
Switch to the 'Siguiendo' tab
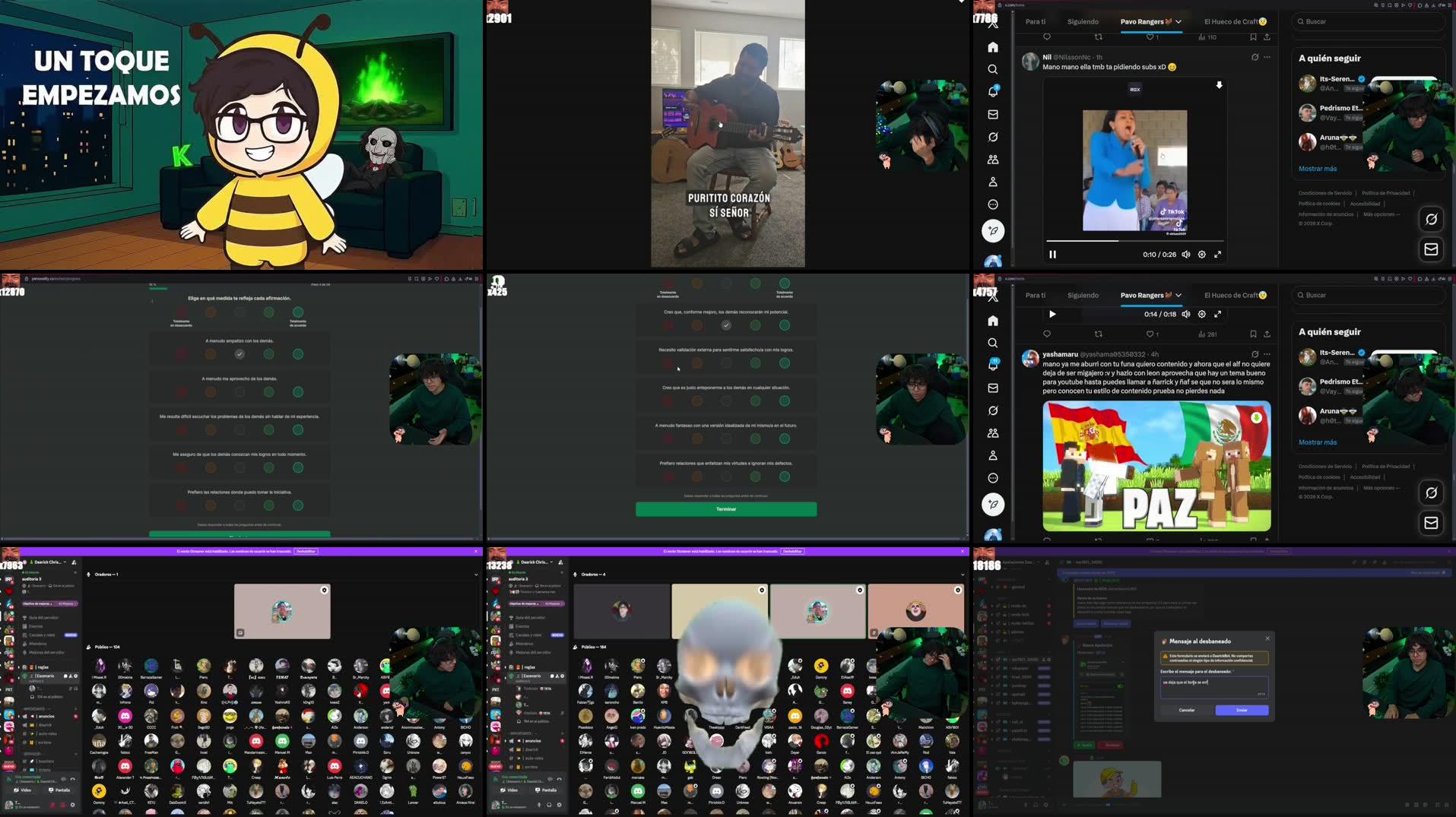point(1082,21)
